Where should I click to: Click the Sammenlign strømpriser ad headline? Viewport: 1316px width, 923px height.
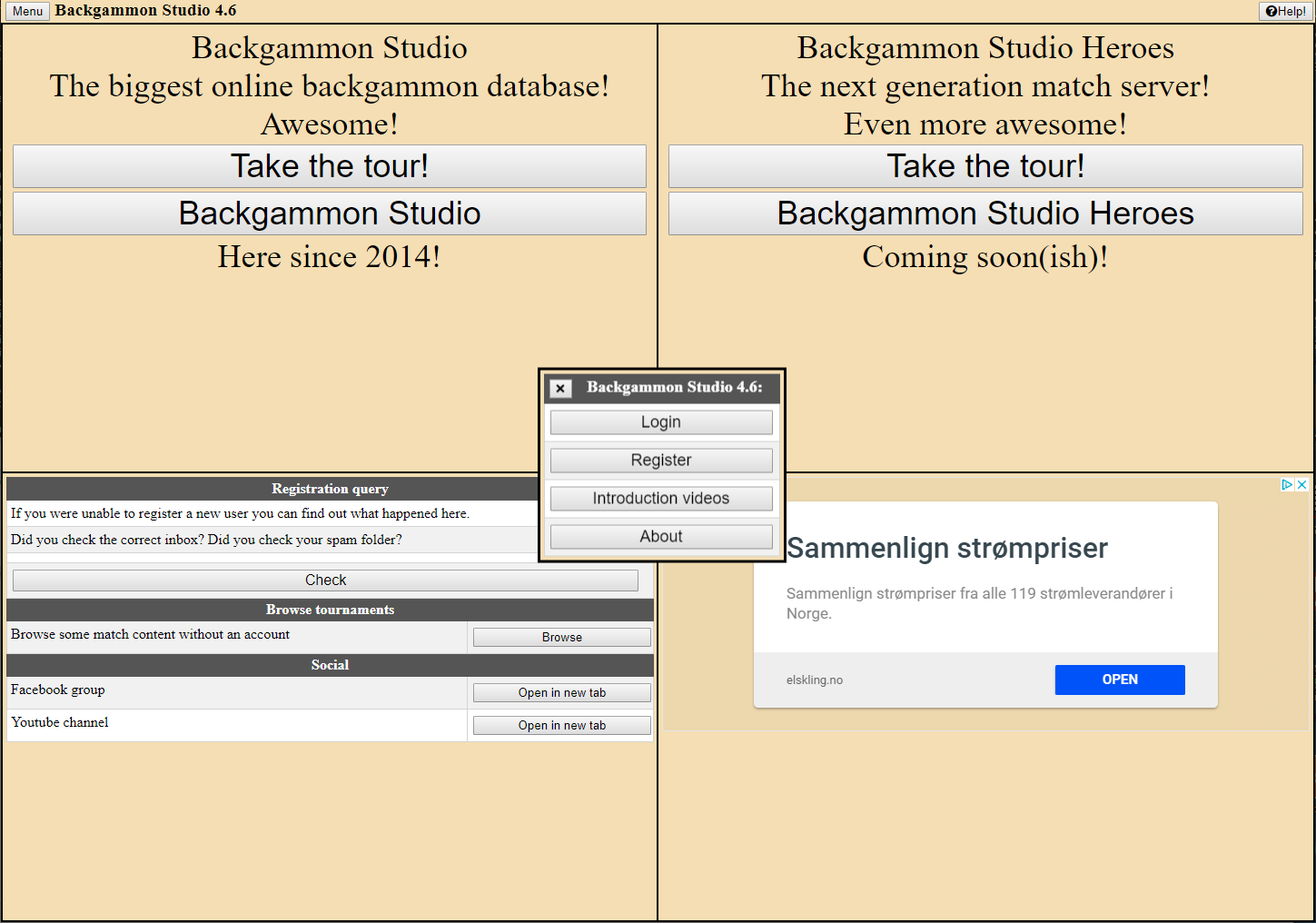coord(947,549)
